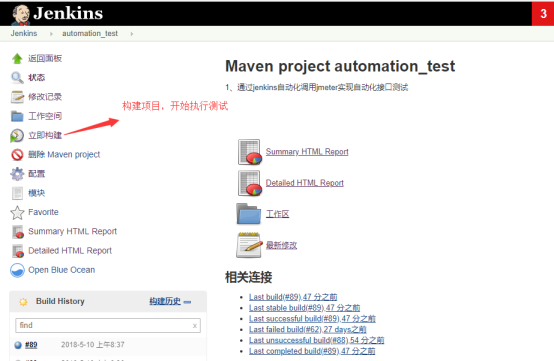Viewport: 554px width, 361px height.
Task: Click the sun weather Build History icon
Action: (x=23, y=302)
